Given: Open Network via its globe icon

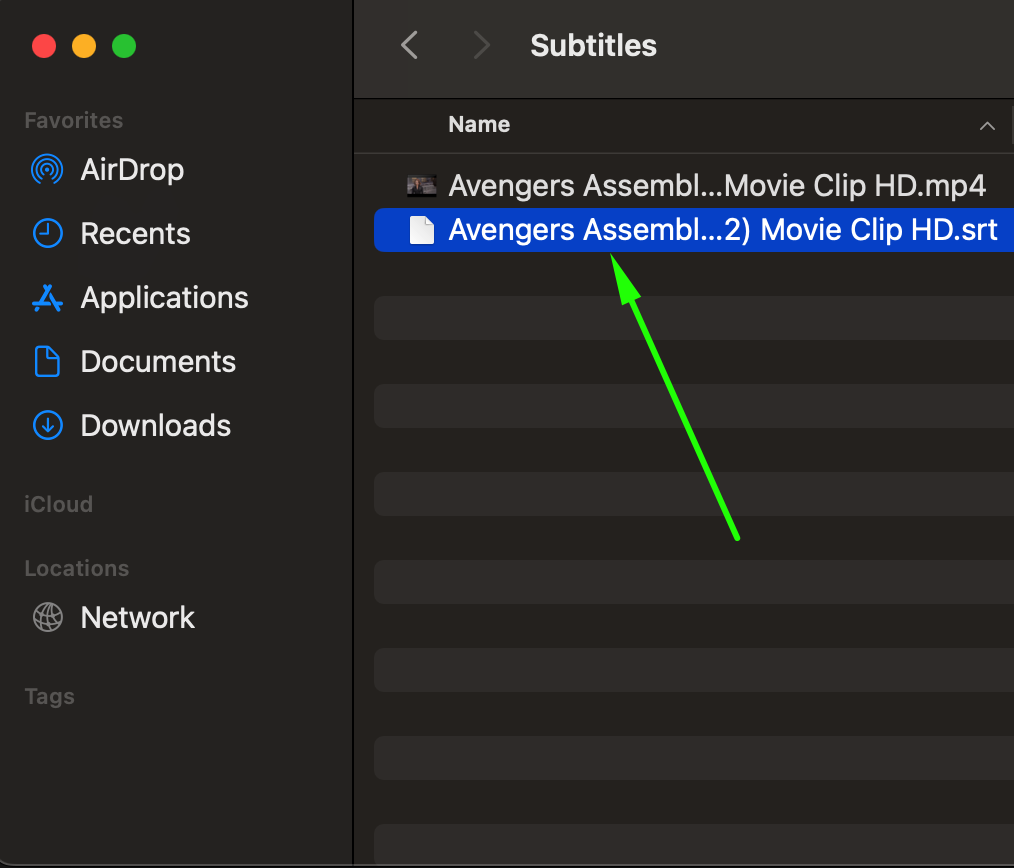Looking at the screenshot, I should click(x=47, y=618).
